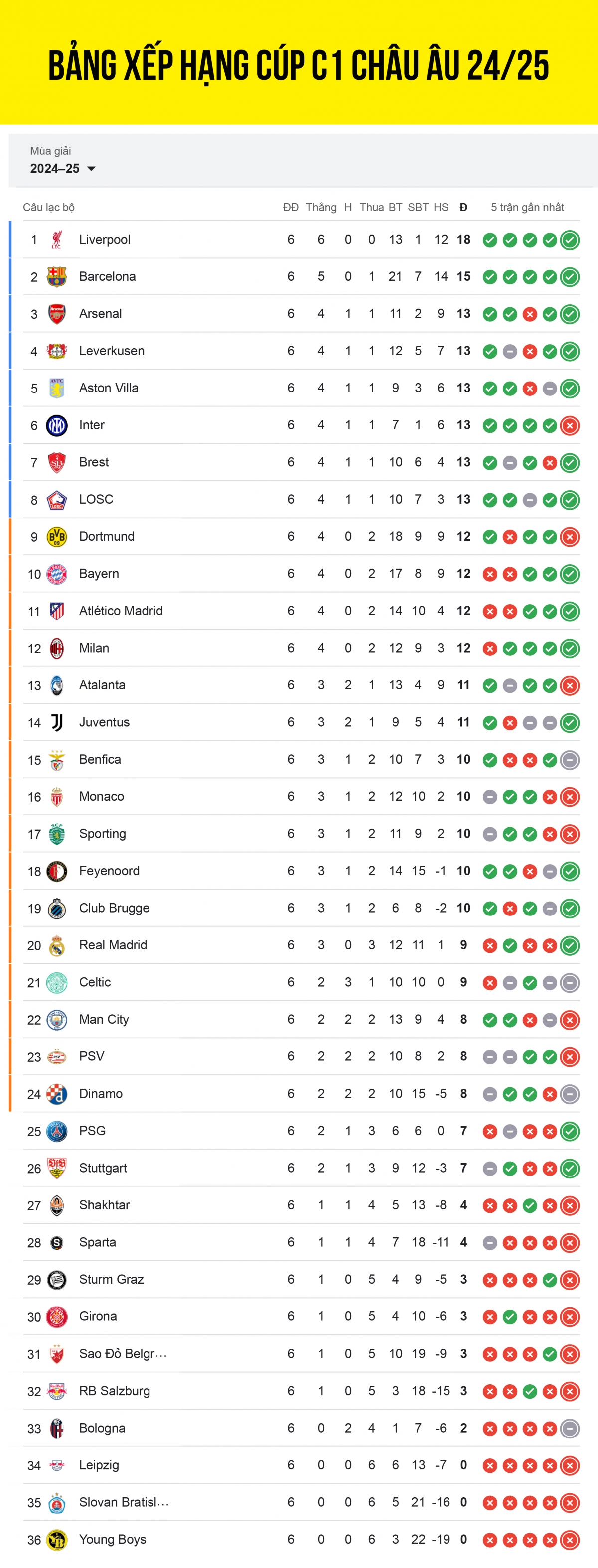Click the Real Madrid crest icon
This screenshot has width=598, height=1568.
click(x=57, y=945)
